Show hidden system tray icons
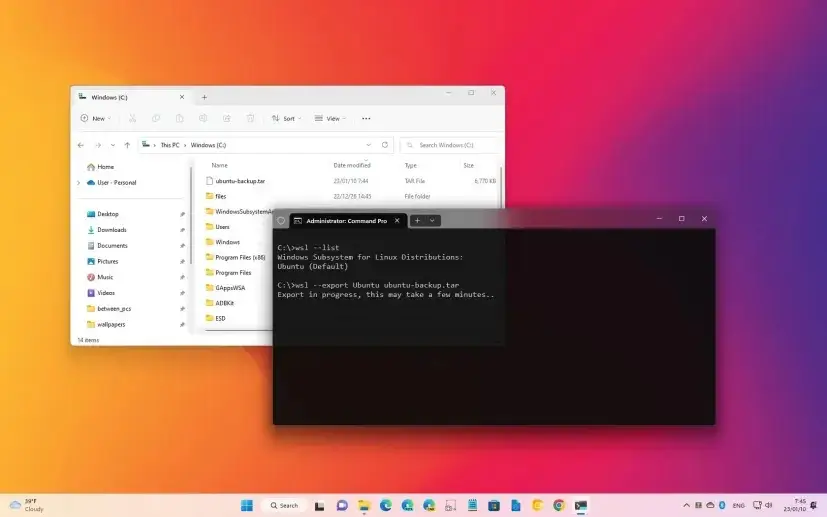Viewport: 827px width, 517px height. 686,505
